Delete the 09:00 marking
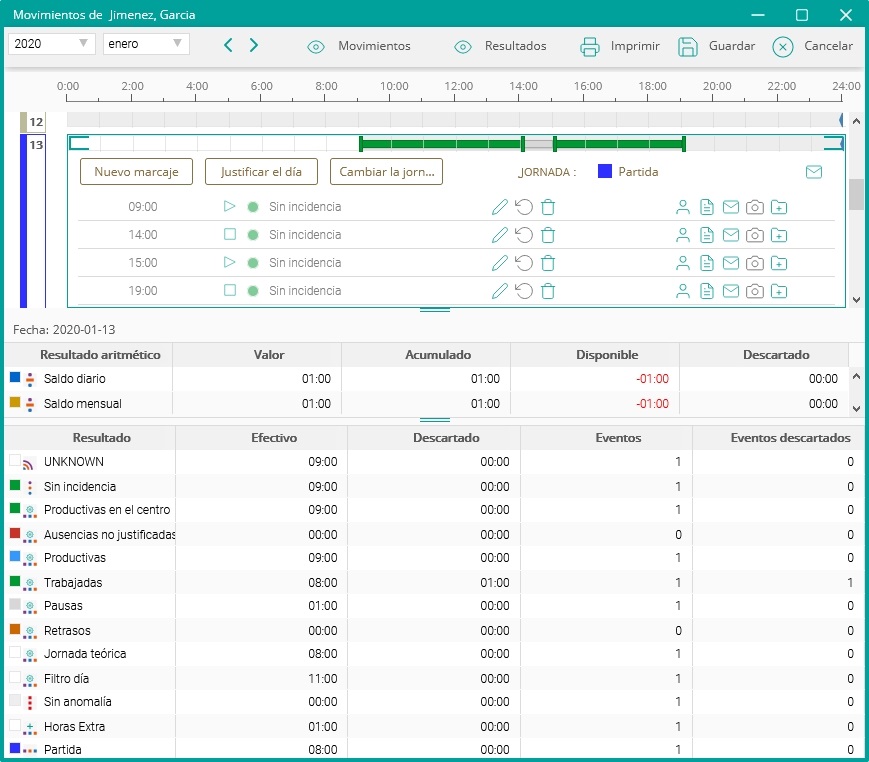 548,207
